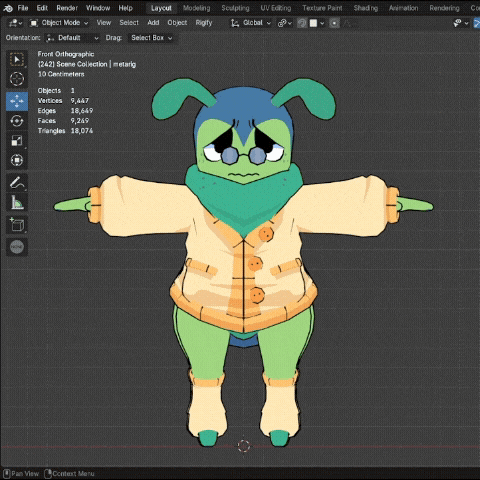This screenshot has height=480, width=480.
Task: Choose the Move tool
Action: coord(17,101)
